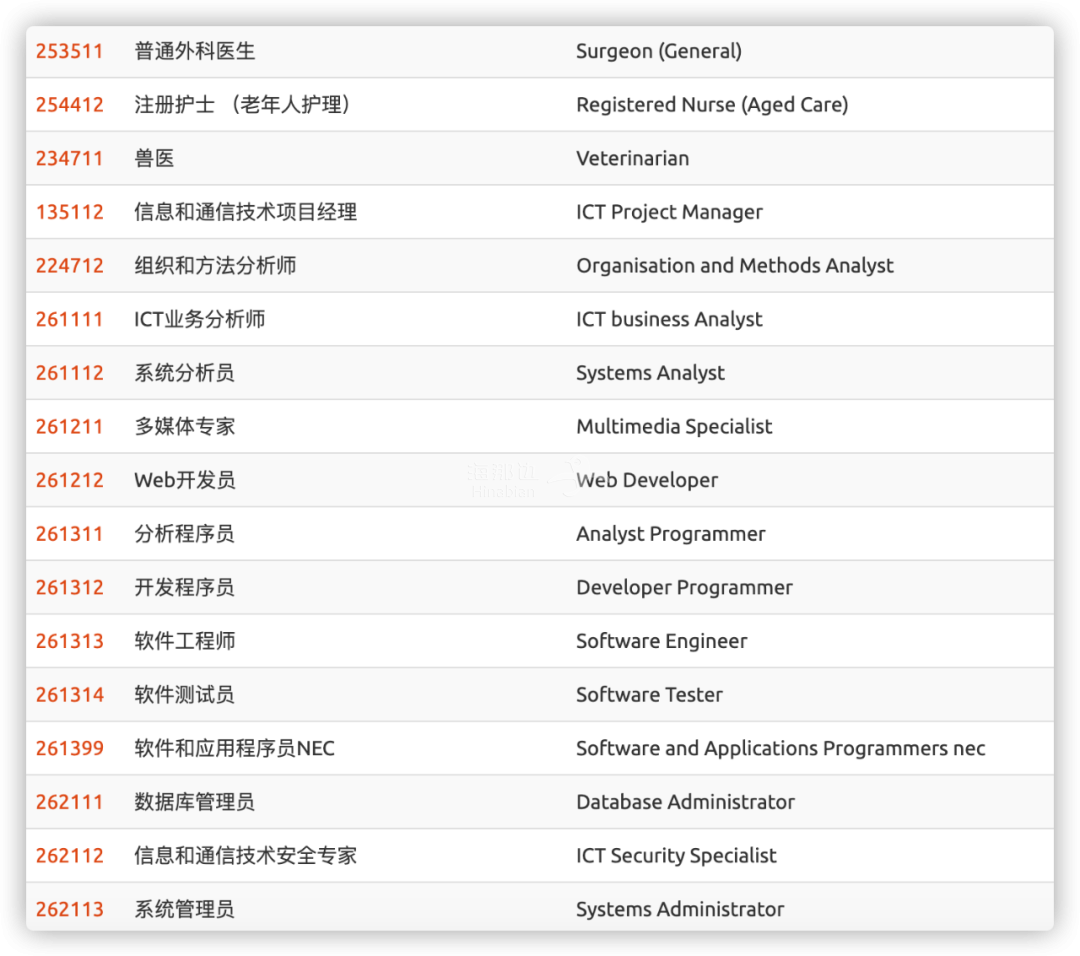Screen dimensions: 1080x956
Task: Click code 135112 ICT Project Manager
Action: pyautogui.click(x=70, y=212)
